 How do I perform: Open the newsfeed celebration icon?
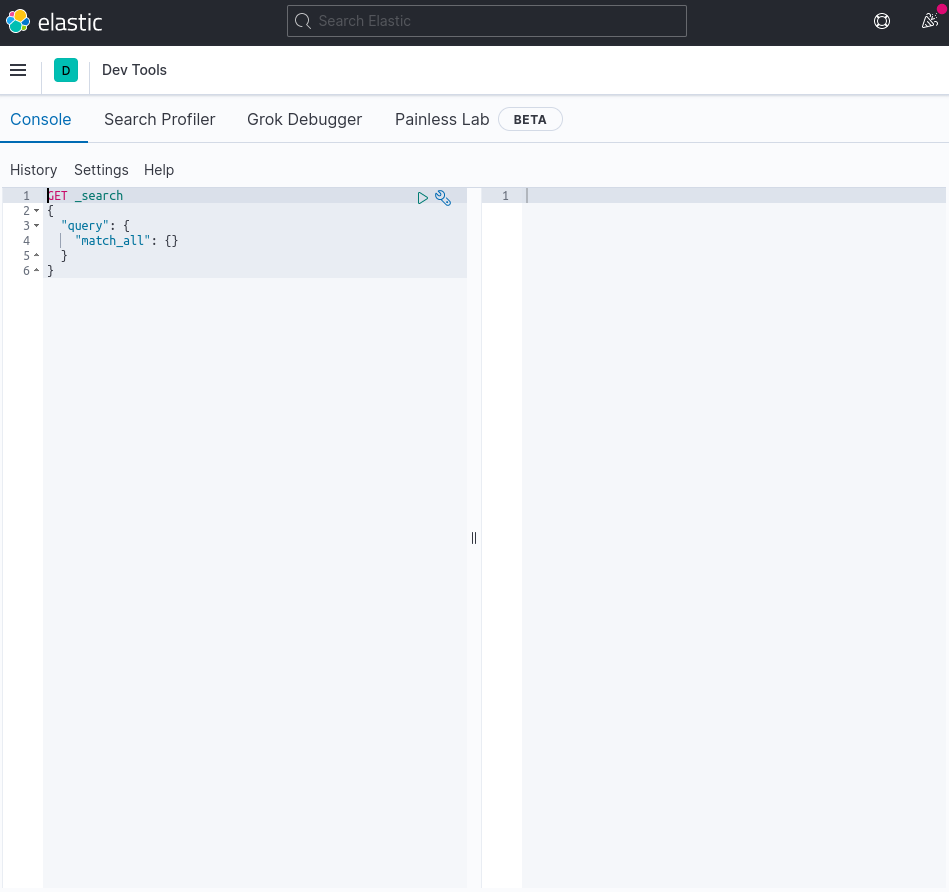click(929, 21)
